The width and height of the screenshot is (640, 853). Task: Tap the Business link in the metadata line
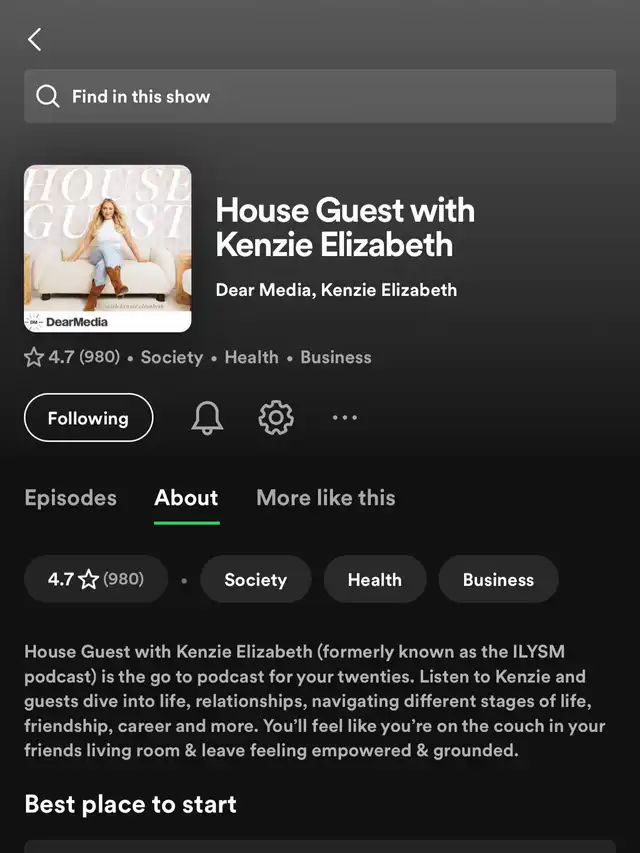336,357
